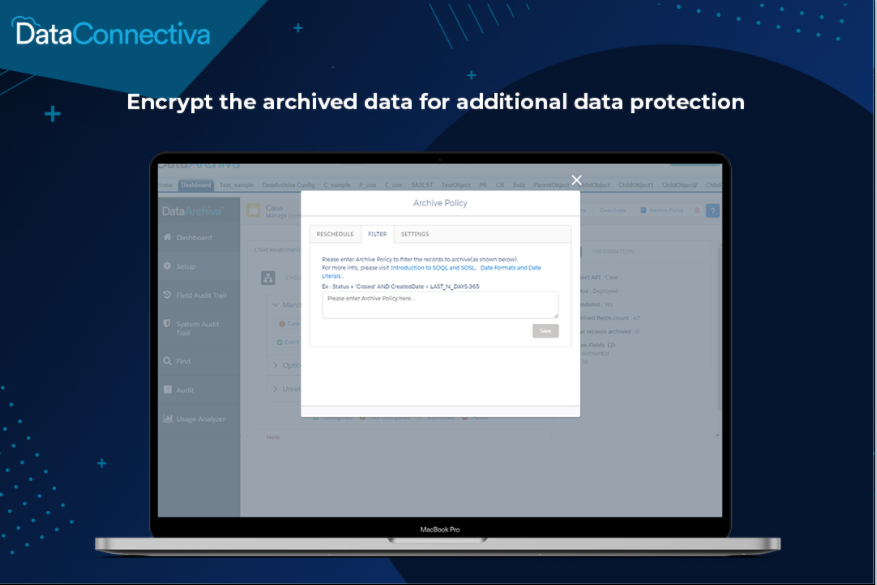This screenshot has width=877, height=585.
Task: Open System Audit Trail shield icon
Action: click(167, 324)
